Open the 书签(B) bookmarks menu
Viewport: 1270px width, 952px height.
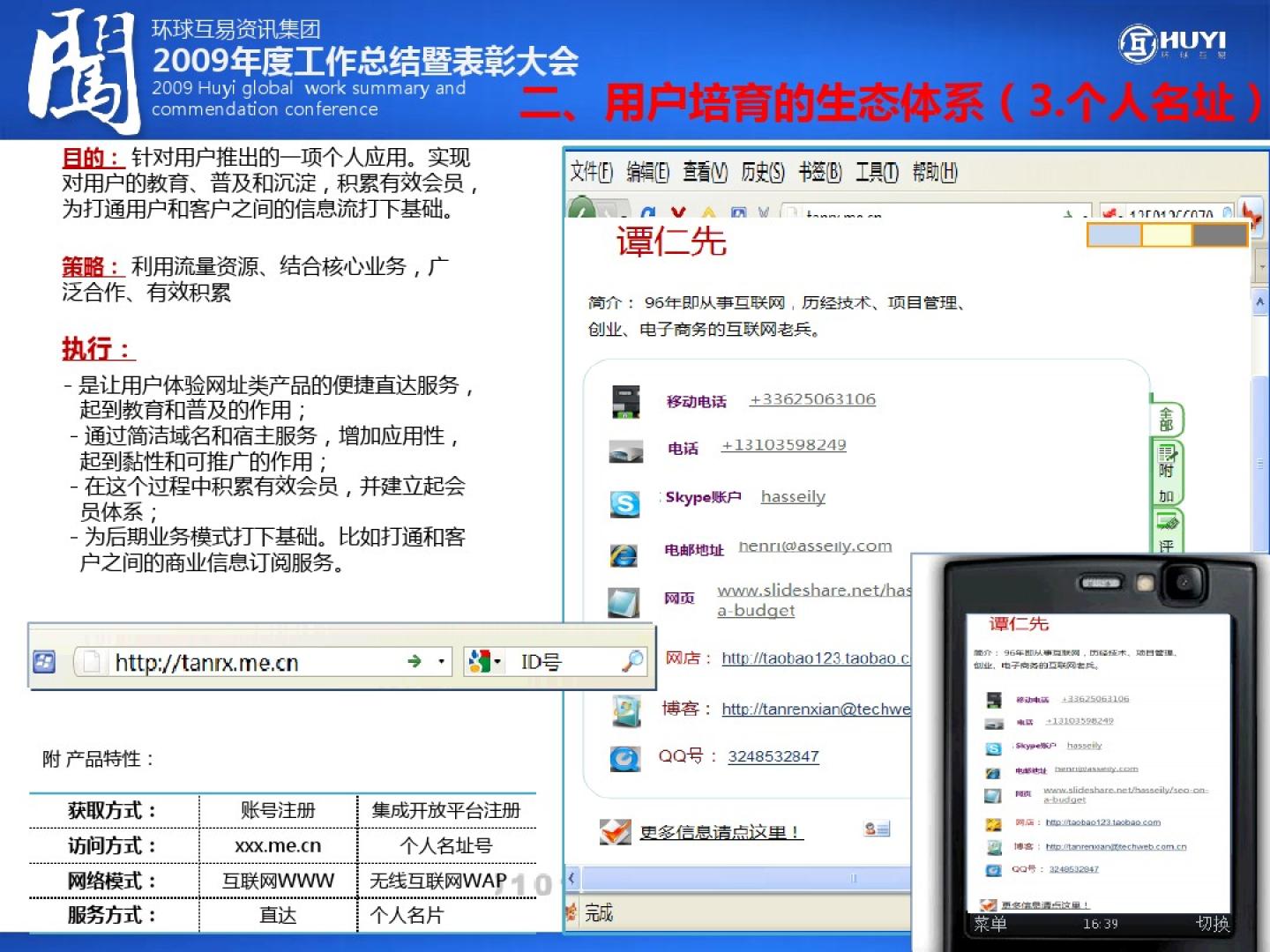pos(820,172)
